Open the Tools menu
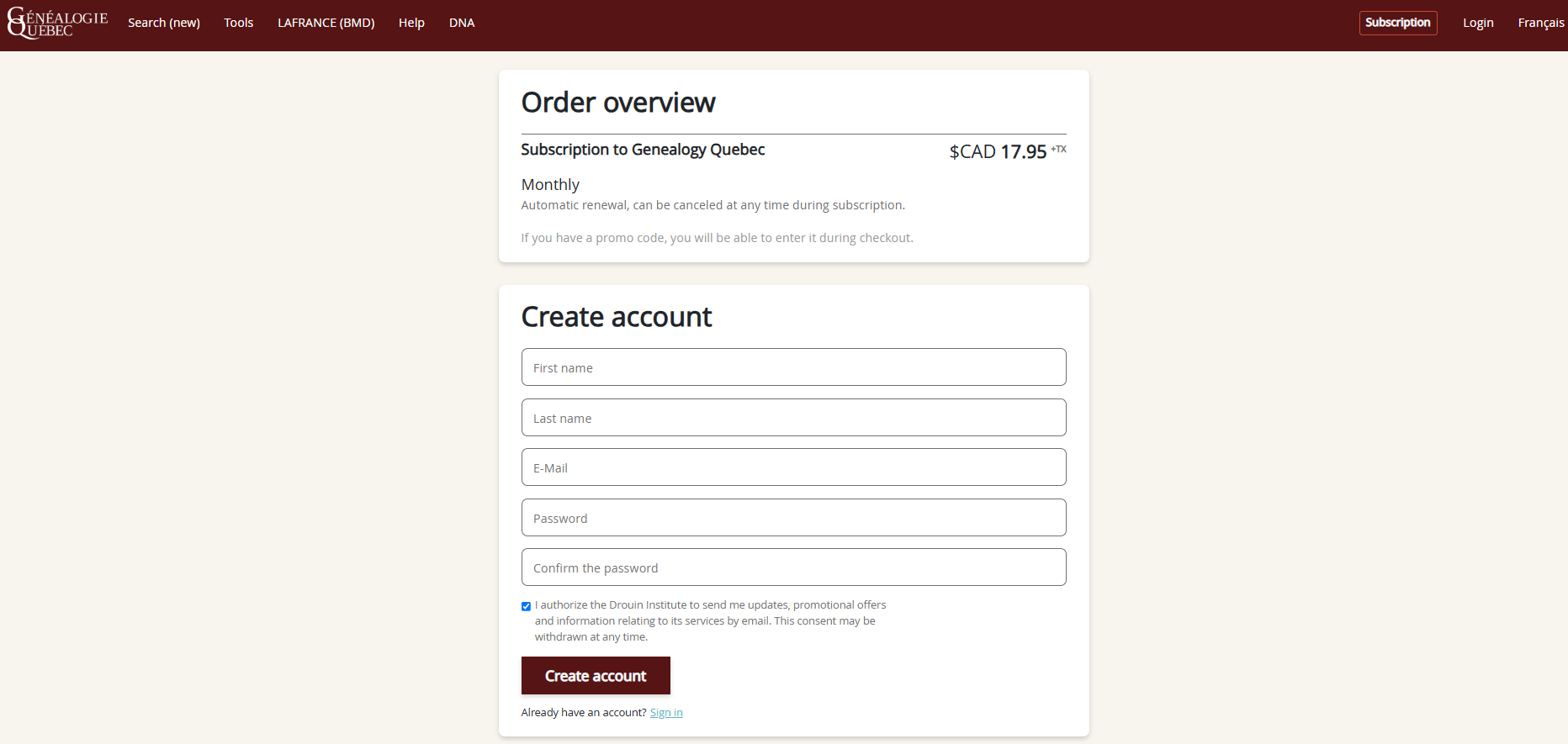This screenshot has width=1568, height=744. coord(239,23)
